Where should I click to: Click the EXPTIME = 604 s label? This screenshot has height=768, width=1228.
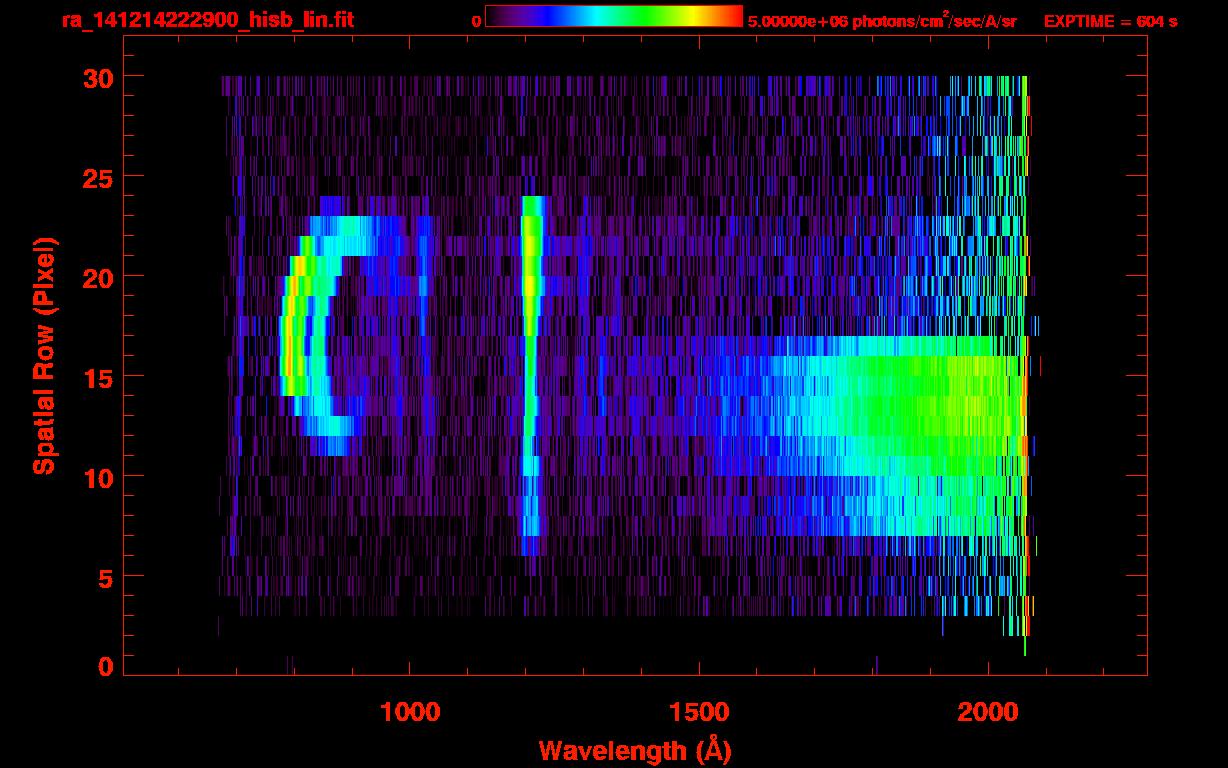point(1110,21)
